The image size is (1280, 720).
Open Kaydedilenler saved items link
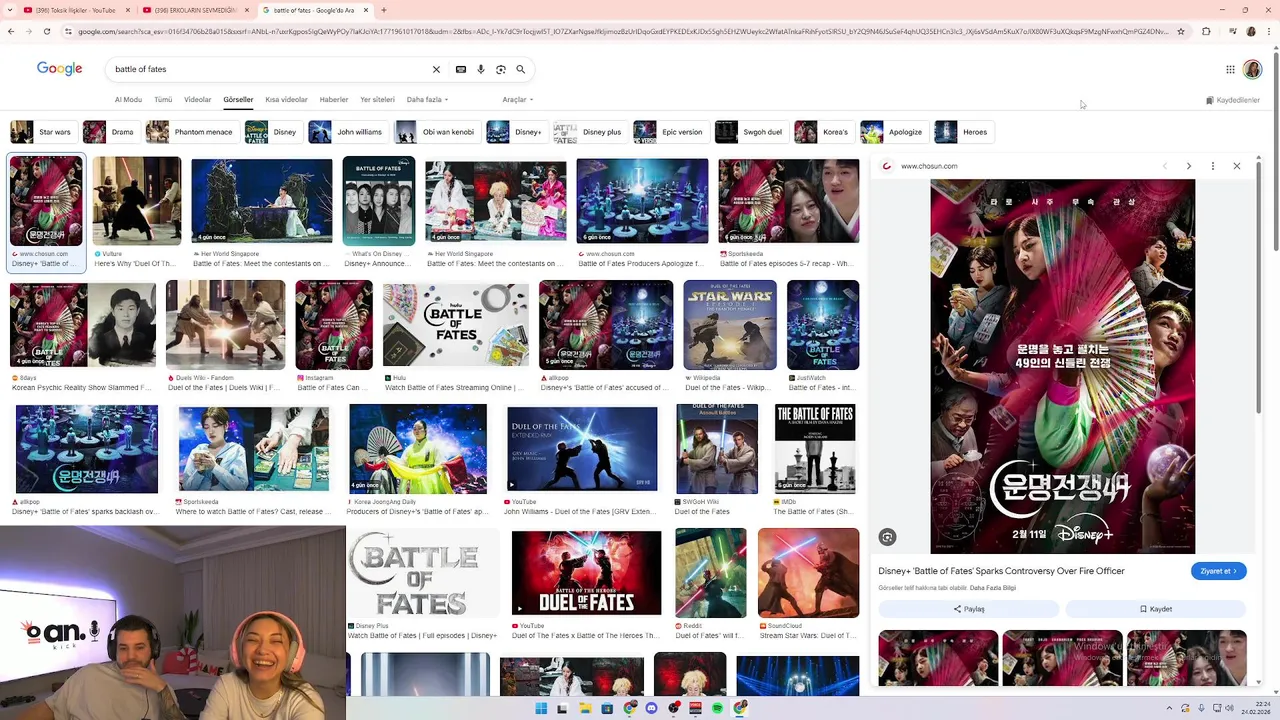[1233, 100]
